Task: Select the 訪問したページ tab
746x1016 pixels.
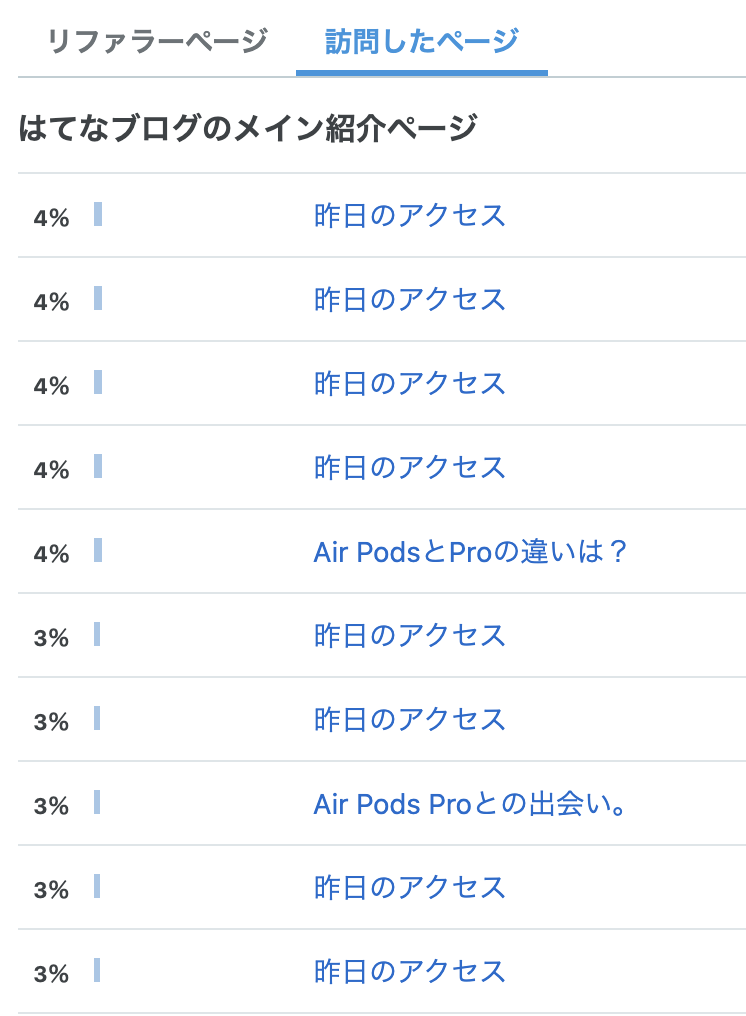Action: coord(422,41)
